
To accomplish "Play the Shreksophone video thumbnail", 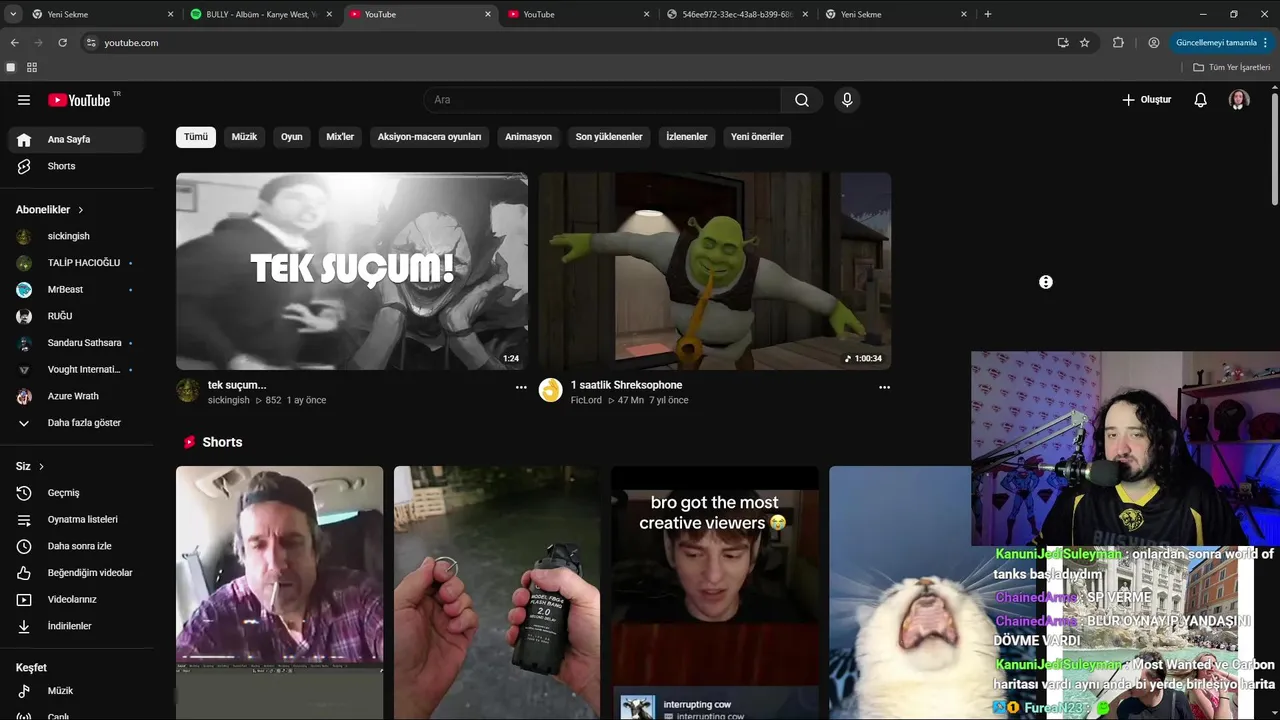I will [715, 271].
